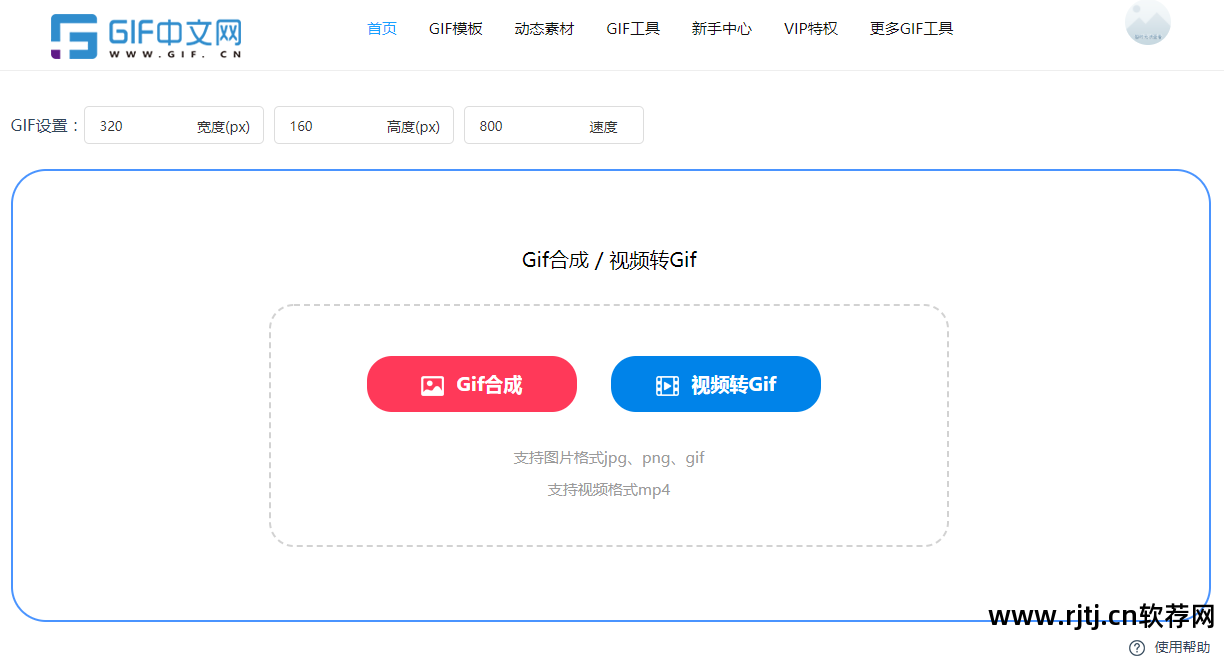Click the width 宽度(px) input showing 320
Image resolution: width=1224 pixels, height=662 pixels.
click(x=173, y=125)
